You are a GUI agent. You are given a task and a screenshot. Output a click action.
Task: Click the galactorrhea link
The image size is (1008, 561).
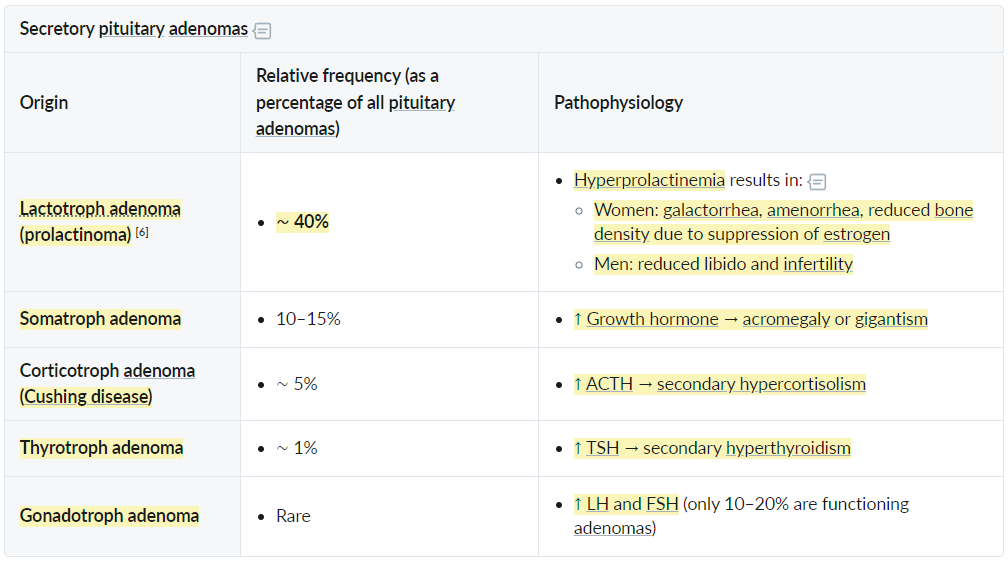712,210
